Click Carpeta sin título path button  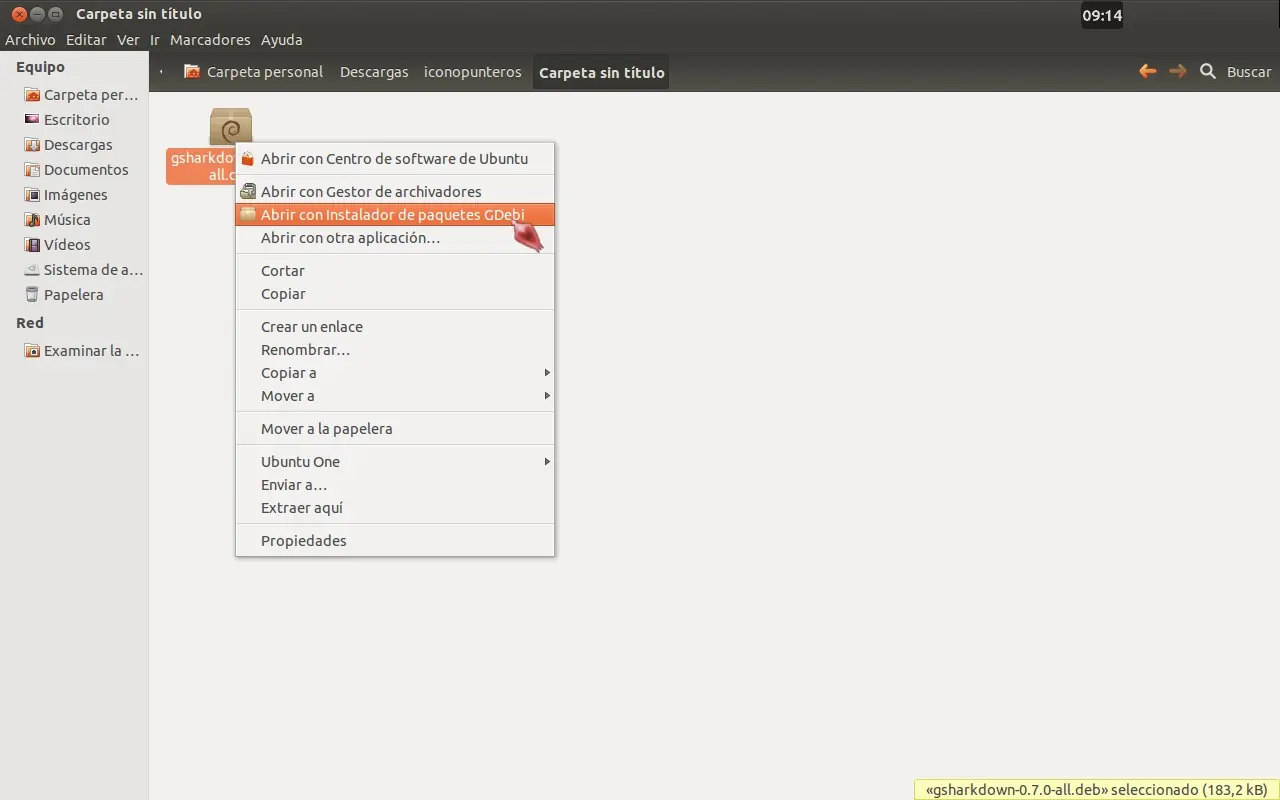[x=601, y=72]
